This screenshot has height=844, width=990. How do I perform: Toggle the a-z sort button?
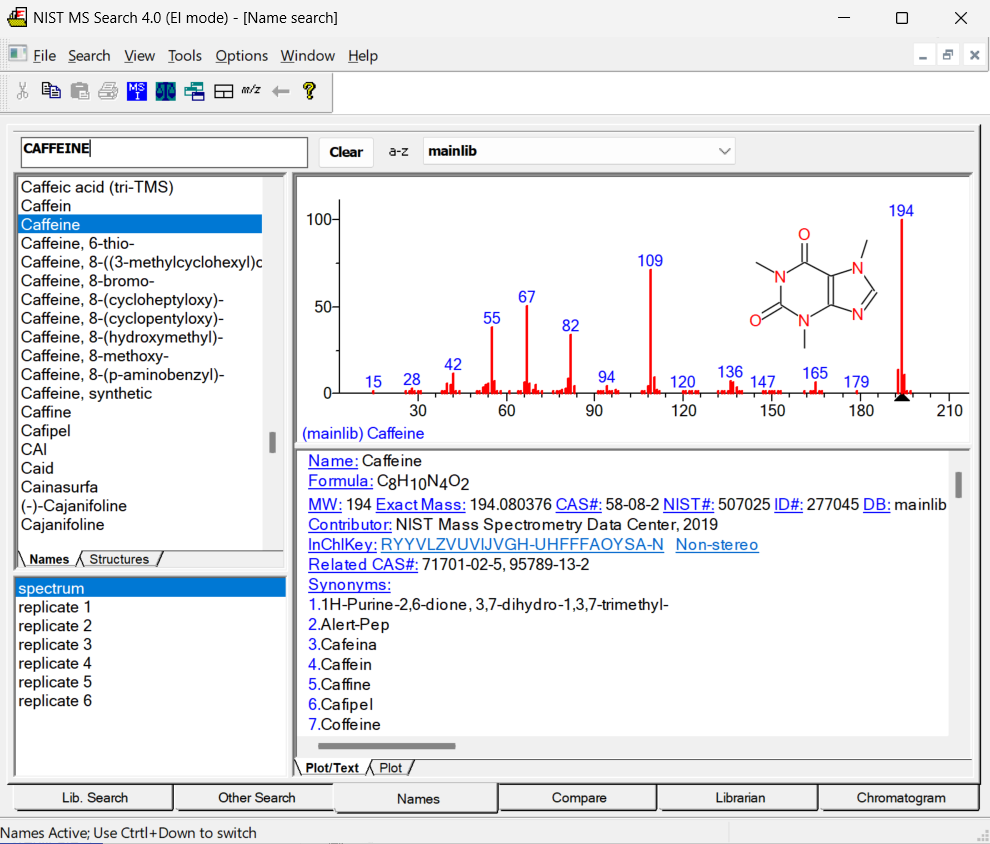pos(398,152)
